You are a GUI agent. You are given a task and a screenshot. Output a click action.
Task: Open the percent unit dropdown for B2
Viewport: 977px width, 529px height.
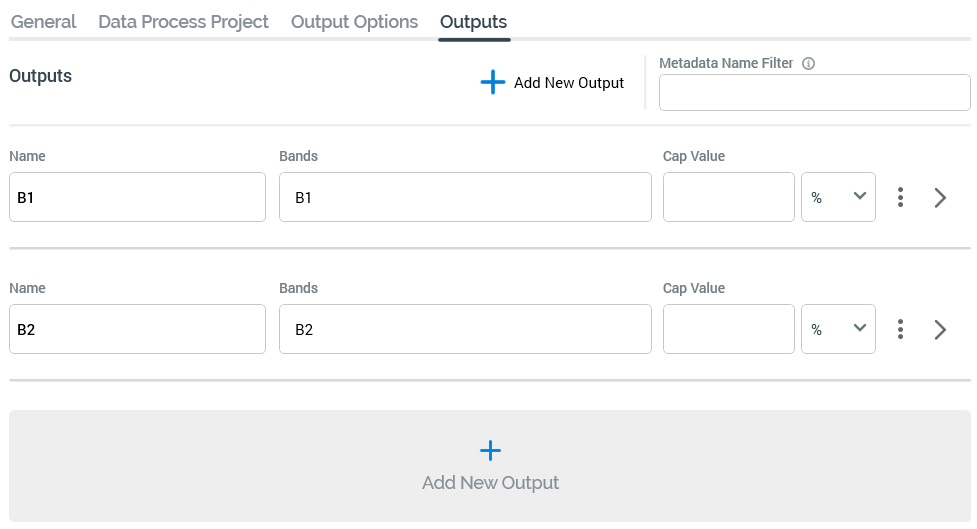pyautogui.click(x=838, y=329)
